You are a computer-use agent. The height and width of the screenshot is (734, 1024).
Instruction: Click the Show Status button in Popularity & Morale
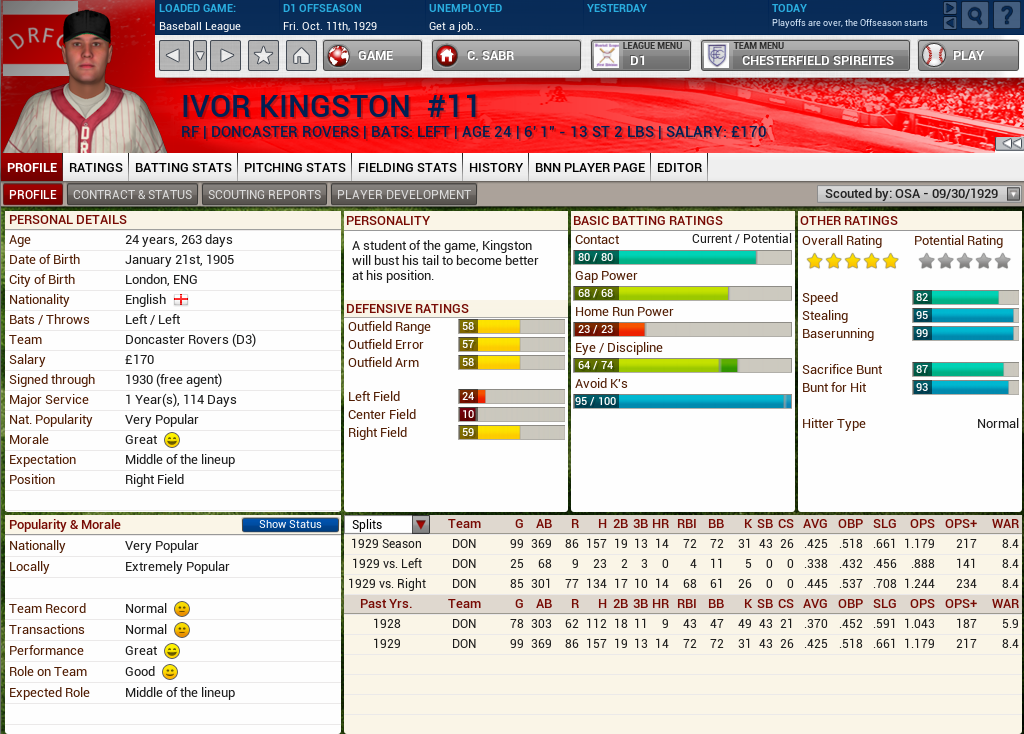point(290,524)
